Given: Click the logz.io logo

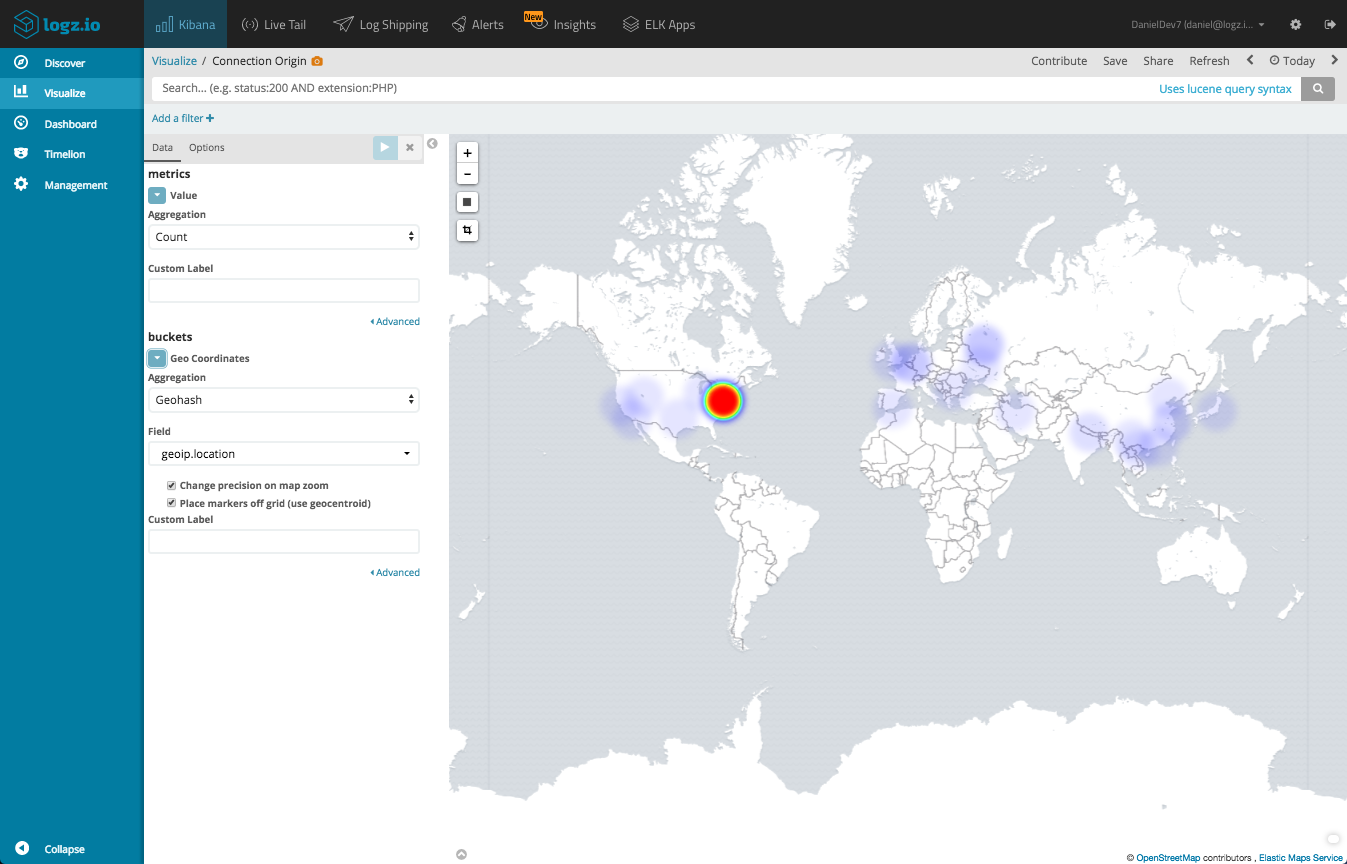Looking at the screenshot, I should click(x=57, y=23).
